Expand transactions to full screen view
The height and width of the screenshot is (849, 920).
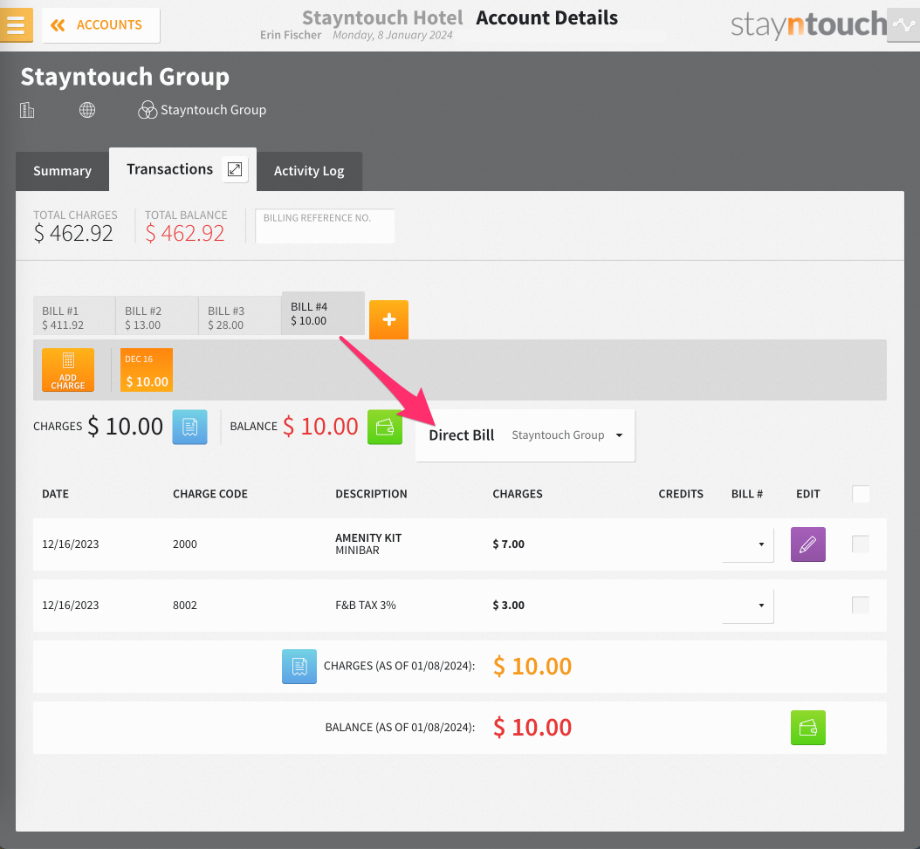[x=235, y=169]
